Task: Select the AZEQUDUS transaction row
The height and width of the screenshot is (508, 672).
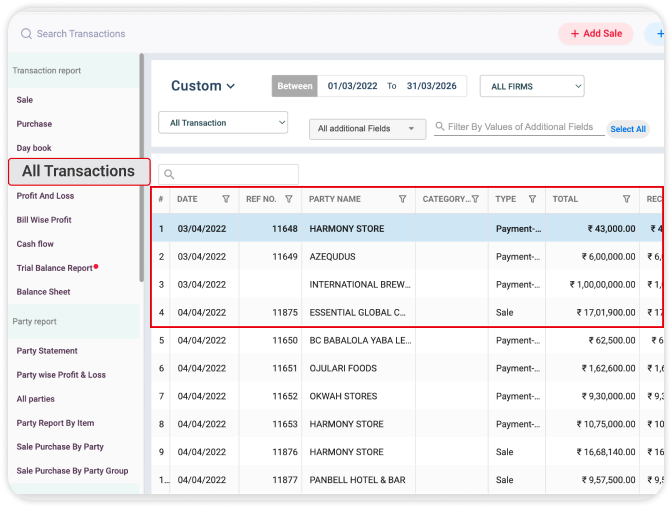Action: (407, 256)
